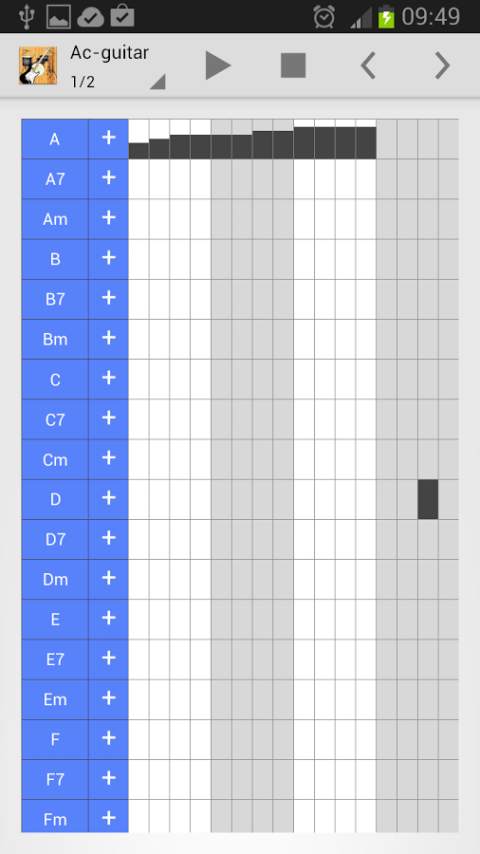Toggle the first dark note in A row

click(138, 151)
